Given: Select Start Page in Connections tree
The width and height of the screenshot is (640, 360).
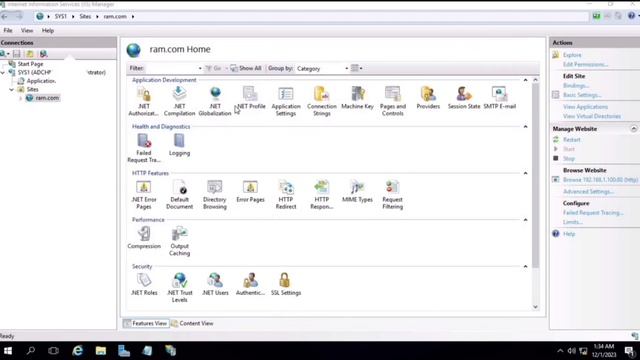Looking at the screenshot, I should tap(30, 64).
